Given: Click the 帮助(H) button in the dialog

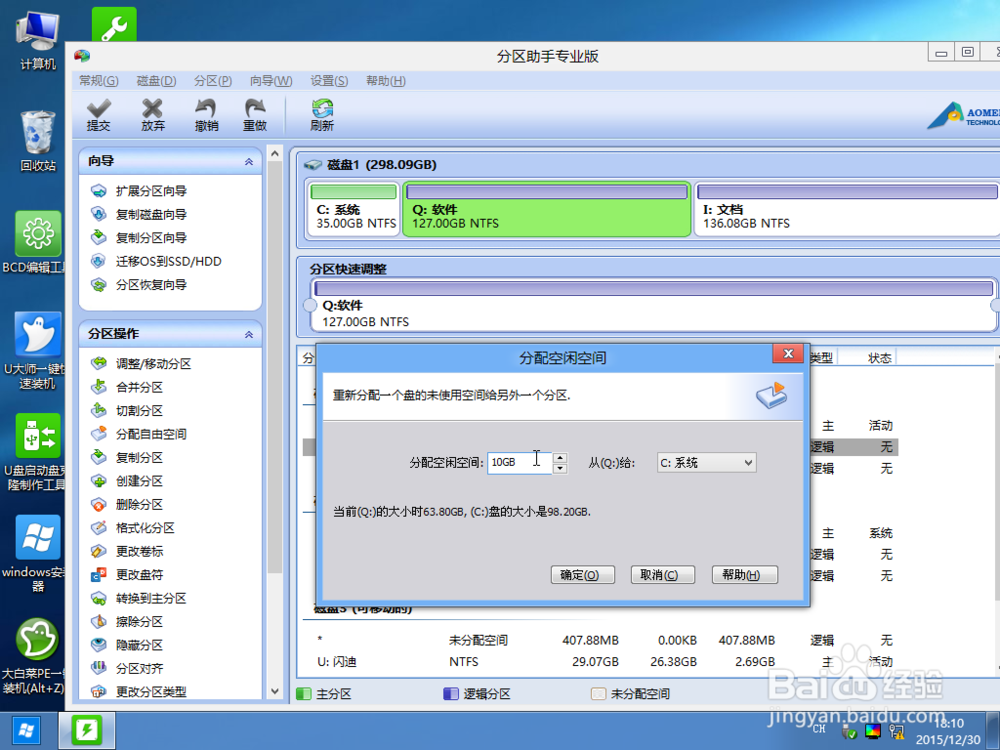Looking at the screenshot, I should tap(744, 574).
